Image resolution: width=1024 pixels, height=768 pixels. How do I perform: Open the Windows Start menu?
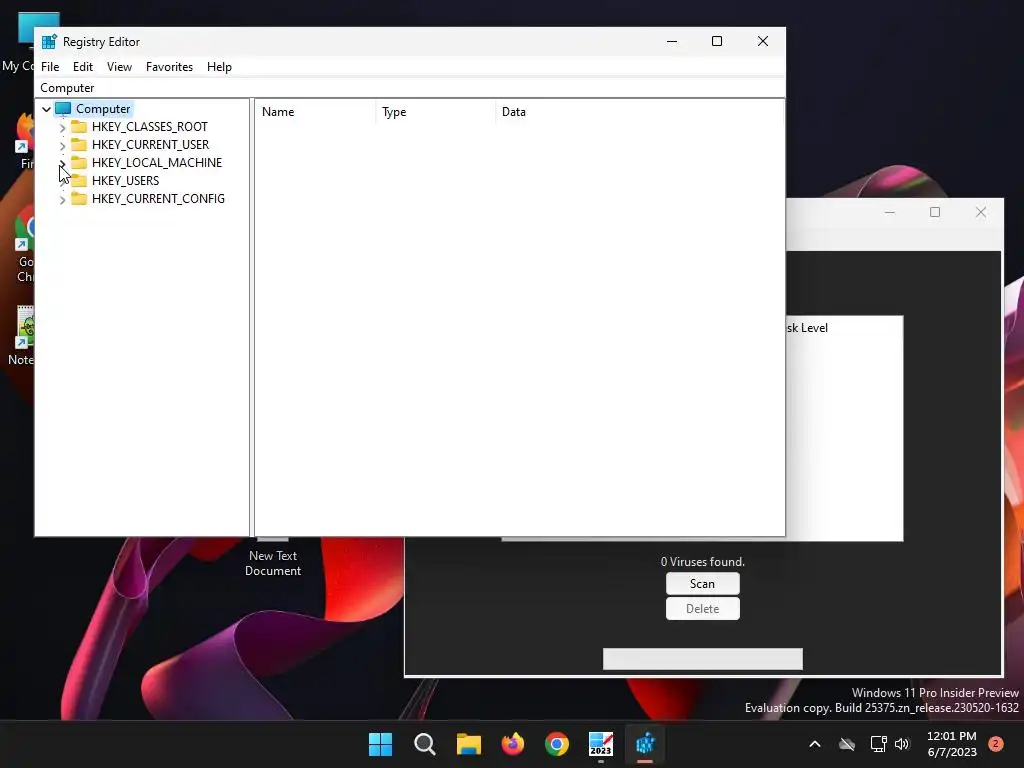click(381, 744)
